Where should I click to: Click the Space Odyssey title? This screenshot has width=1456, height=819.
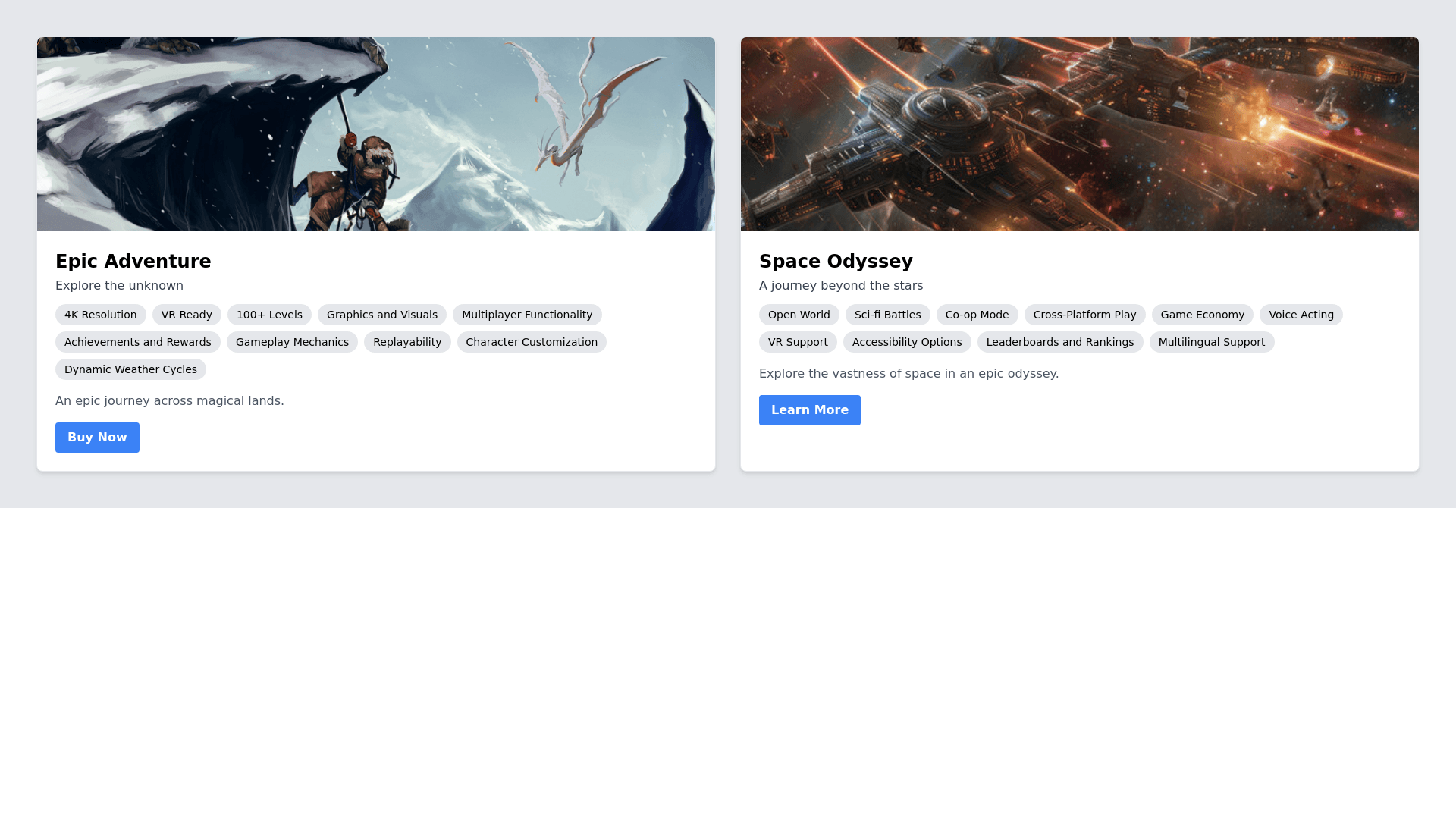pos(836,262)
